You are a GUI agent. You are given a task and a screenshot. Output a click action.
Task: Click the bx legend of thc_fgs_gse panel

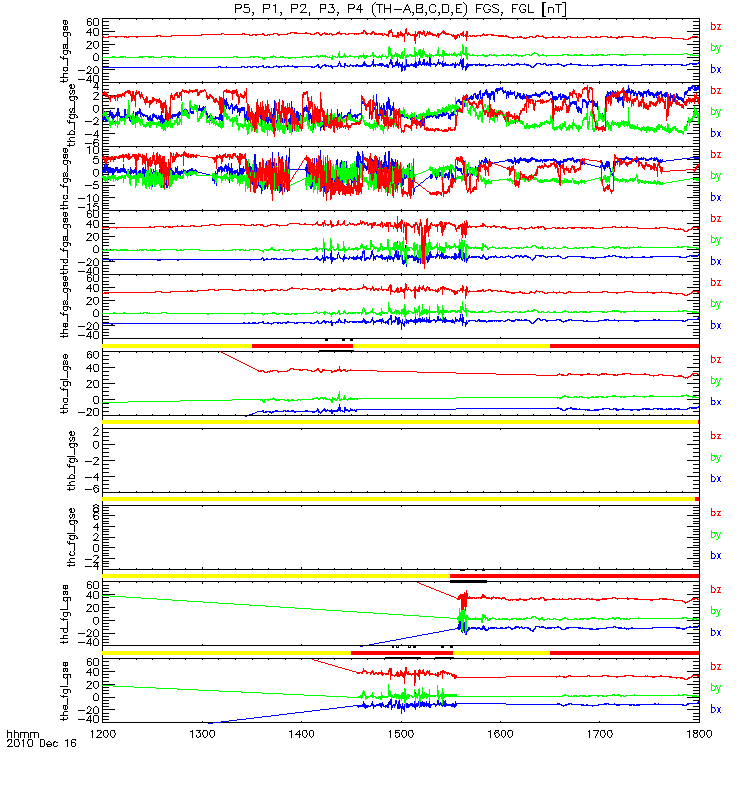[x=716, y=197]
